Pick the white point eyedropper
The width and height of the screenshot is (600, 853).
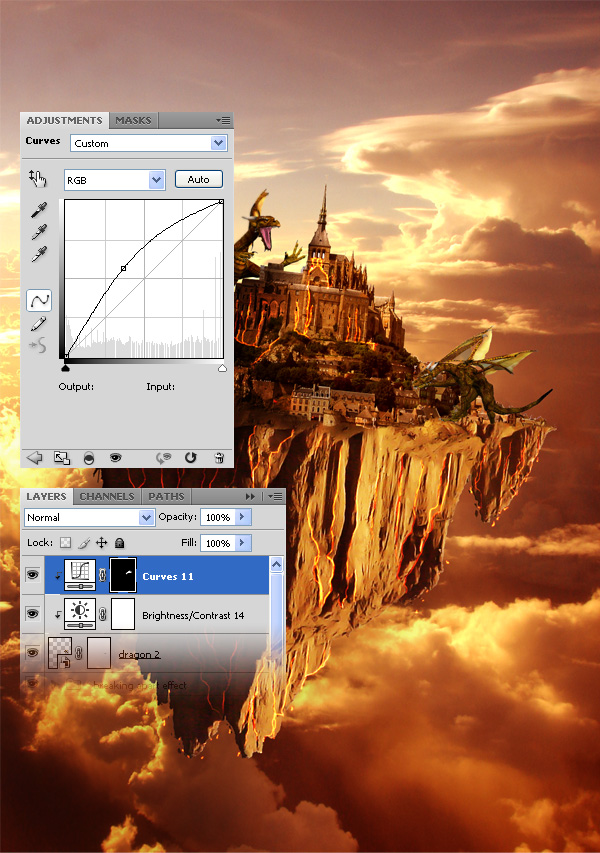tap(39, 254)
